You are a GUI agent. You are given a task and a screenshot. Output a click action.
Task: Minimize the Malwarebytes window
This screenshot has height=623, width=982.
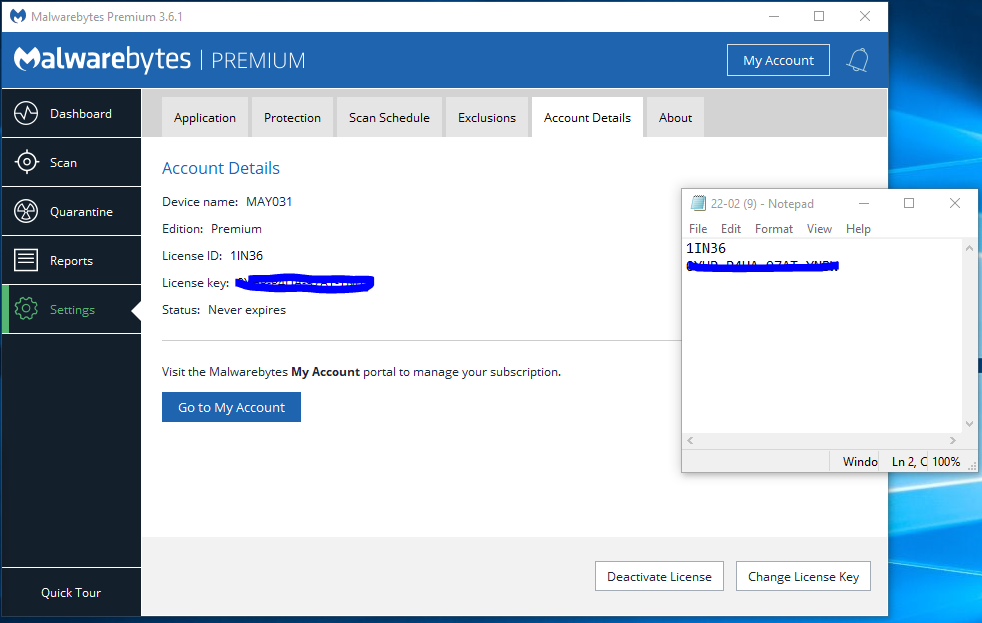click(x=774, y=16)
